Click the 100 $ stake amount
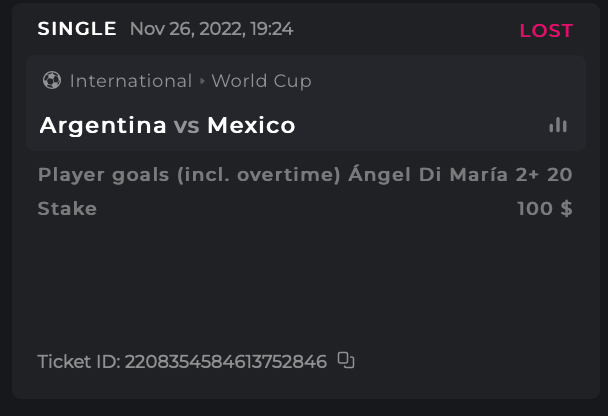Viewport: 608px width, 416px height. [544, 209]
